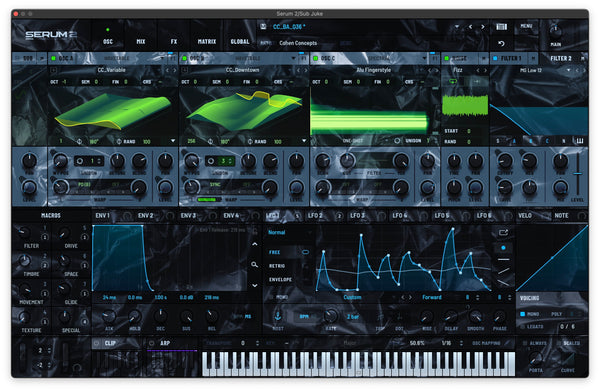Click the next LFO shape arrow
Viewport: 600px width, 391px height.
click(410, 297)
